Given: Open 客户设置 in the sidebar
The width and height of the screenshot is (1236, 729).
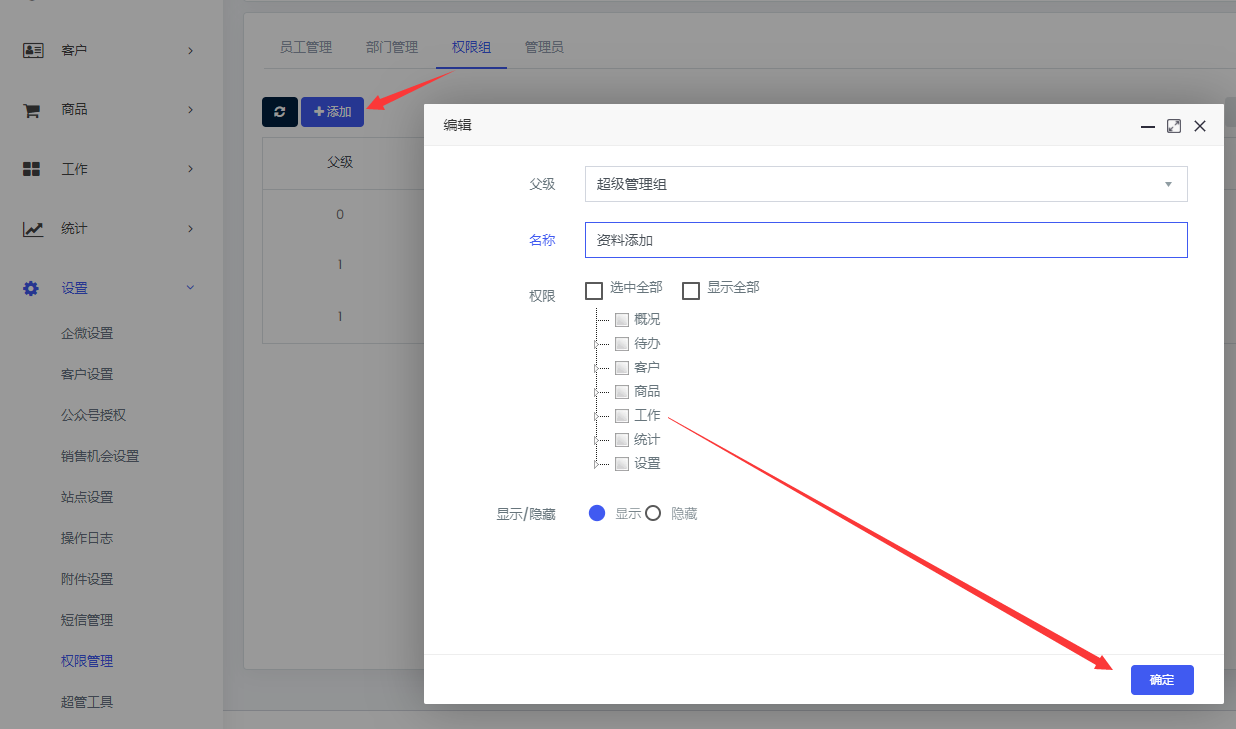Looking at the screenshot, I should pos(87,374).
